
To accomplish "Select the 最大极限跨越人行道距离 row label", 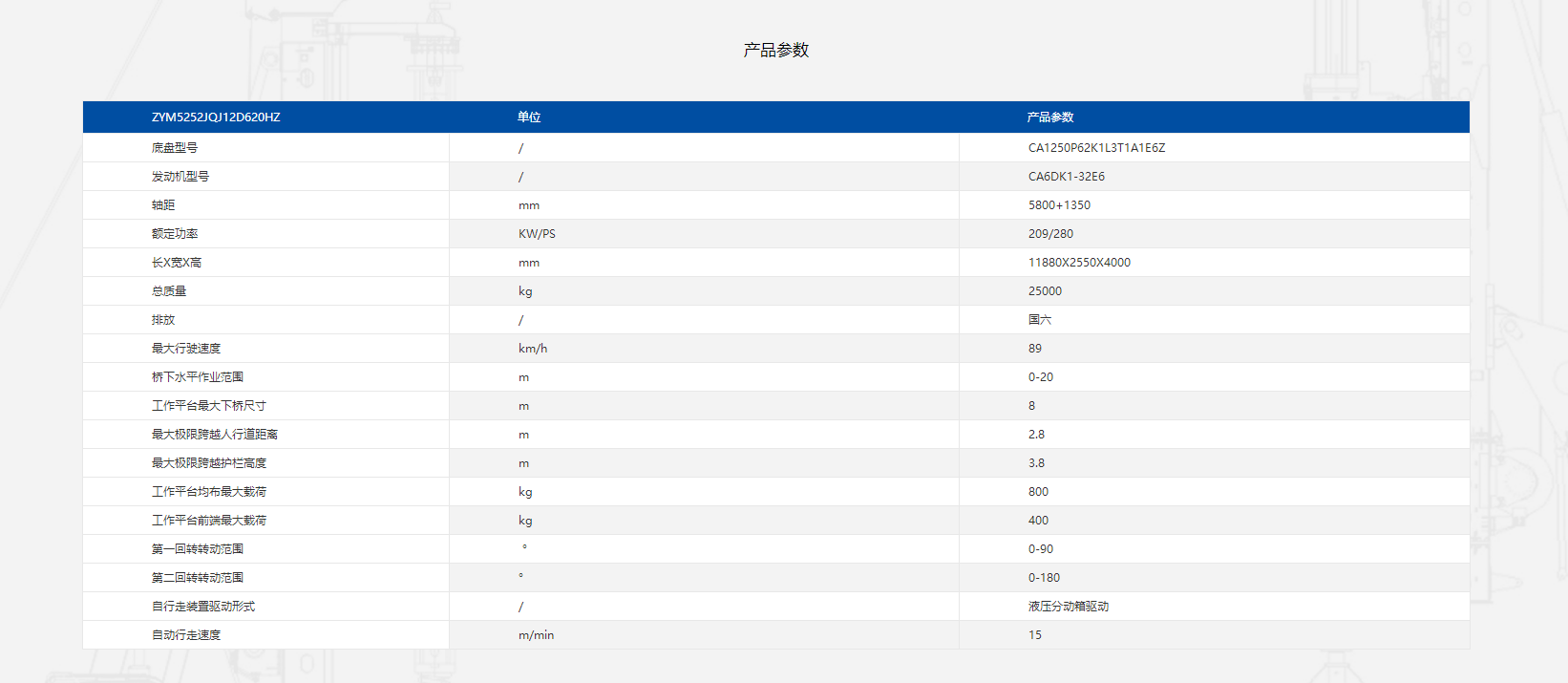I will 215,435.
